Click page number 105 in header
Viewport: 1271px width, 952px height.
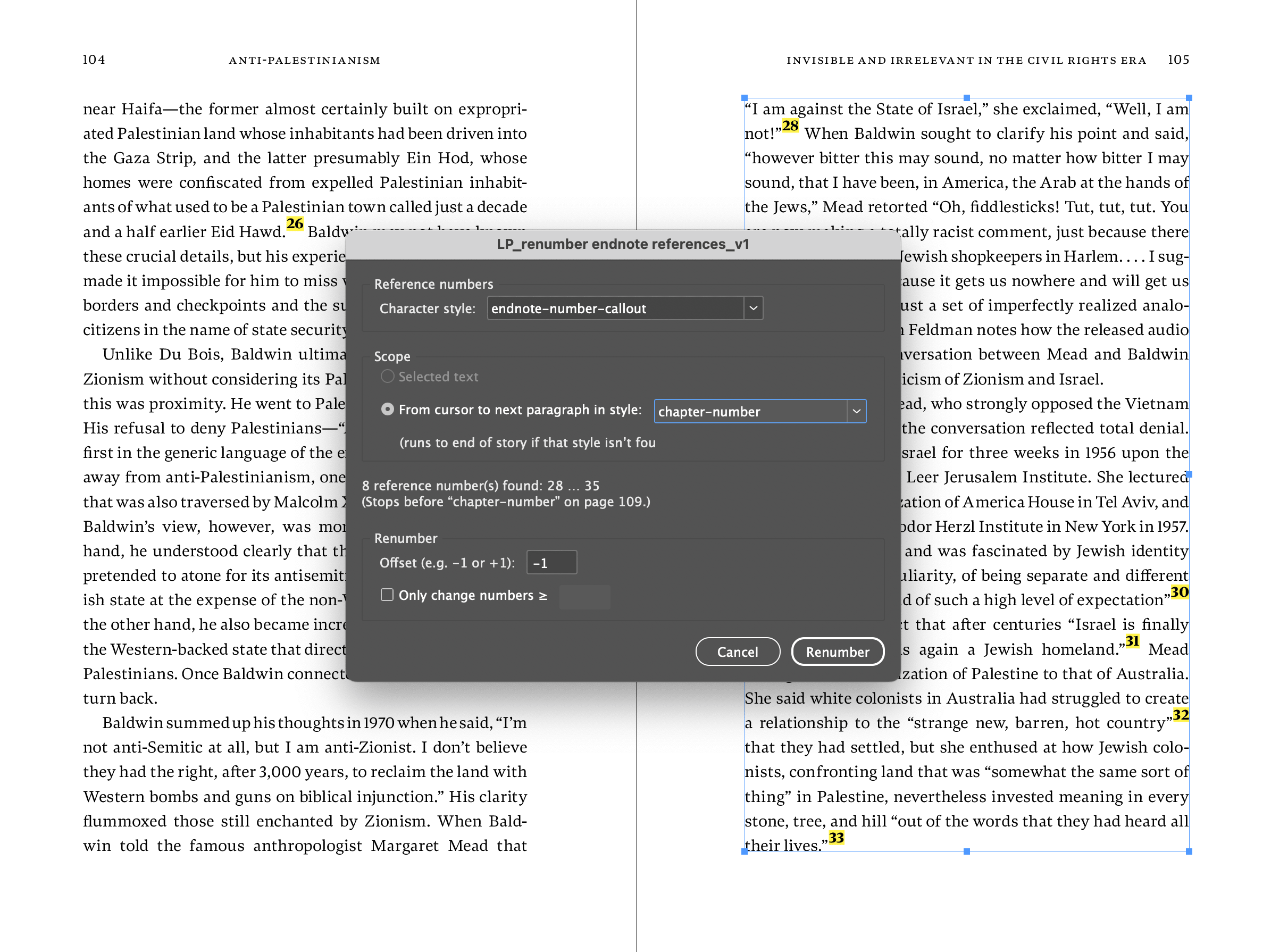(1178, 60)
